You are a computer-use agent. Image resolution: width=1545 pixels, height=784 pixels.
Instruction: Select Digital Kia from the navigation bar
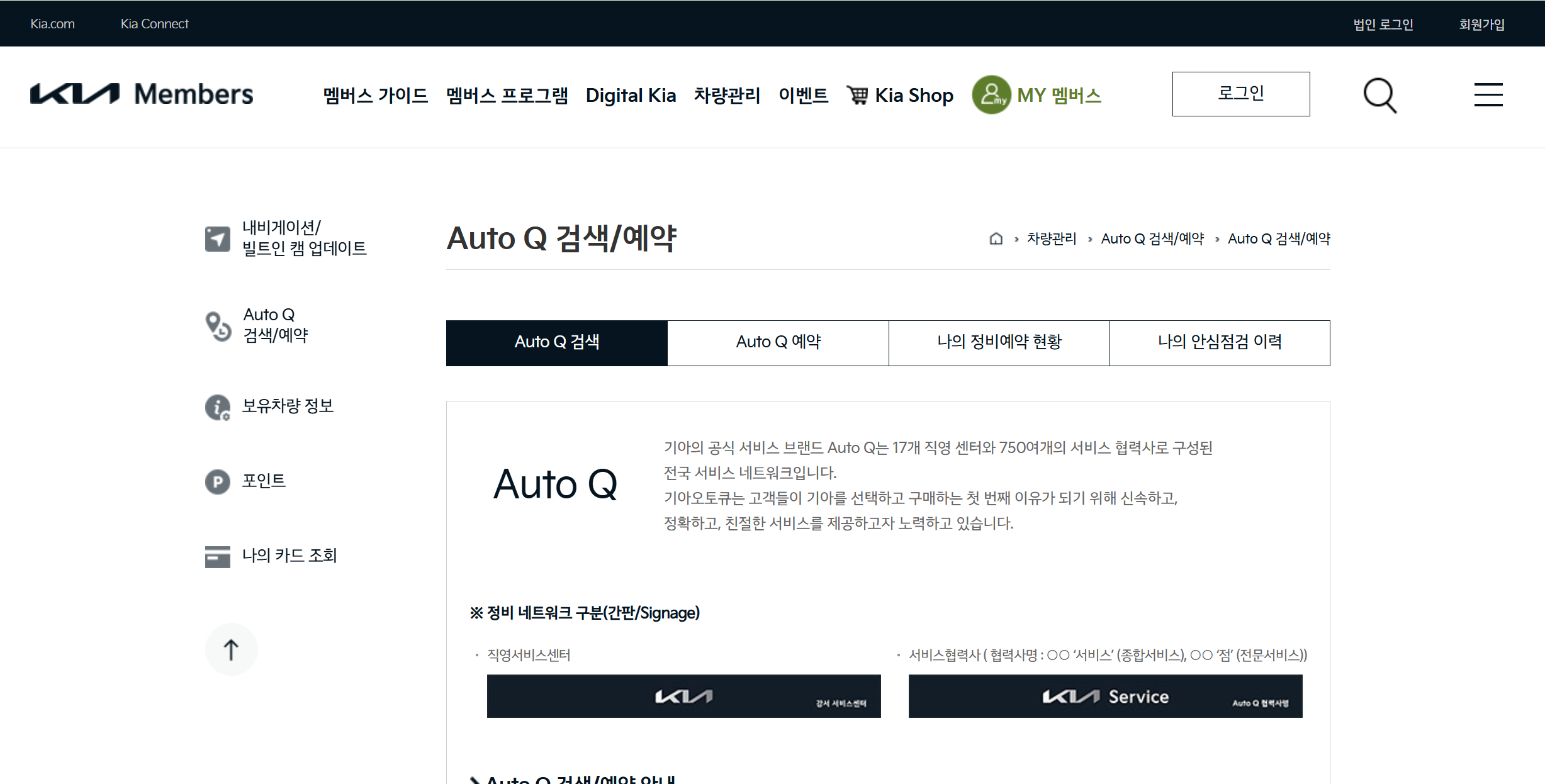click(x=631, y=95)
